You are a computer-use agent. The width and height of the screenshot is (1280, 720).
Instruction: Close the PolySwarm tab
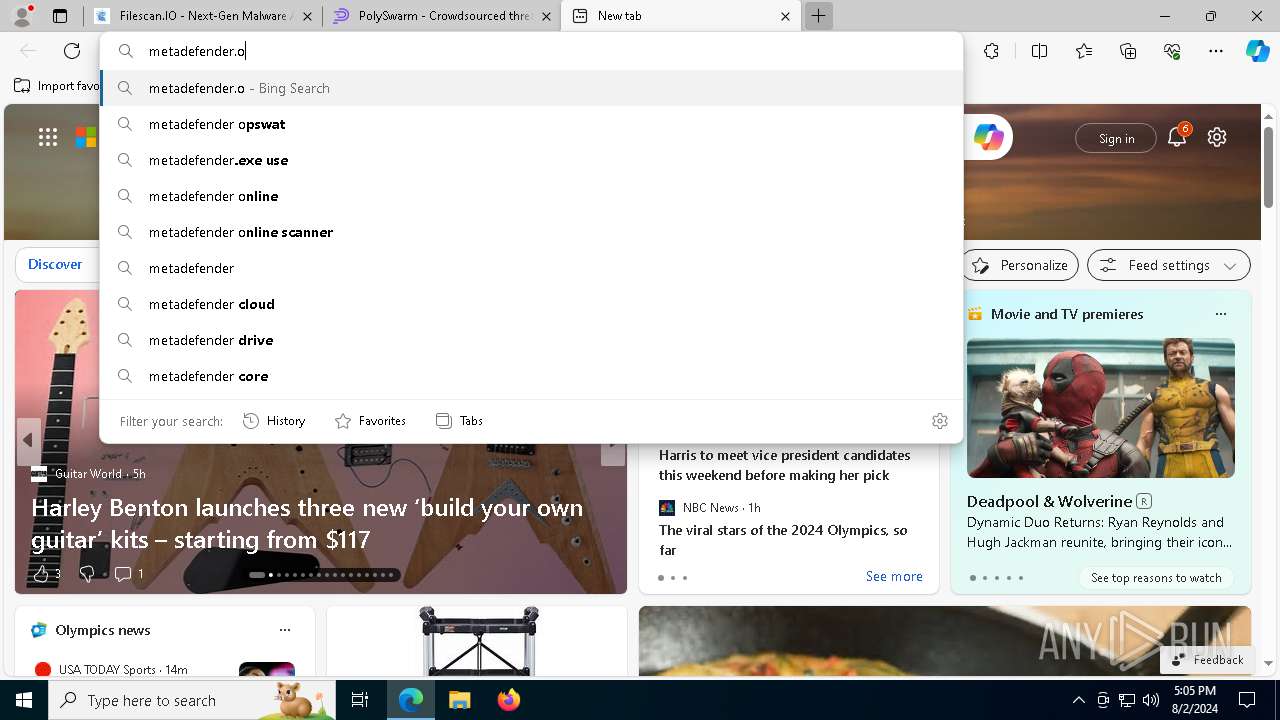click(545, 16)
